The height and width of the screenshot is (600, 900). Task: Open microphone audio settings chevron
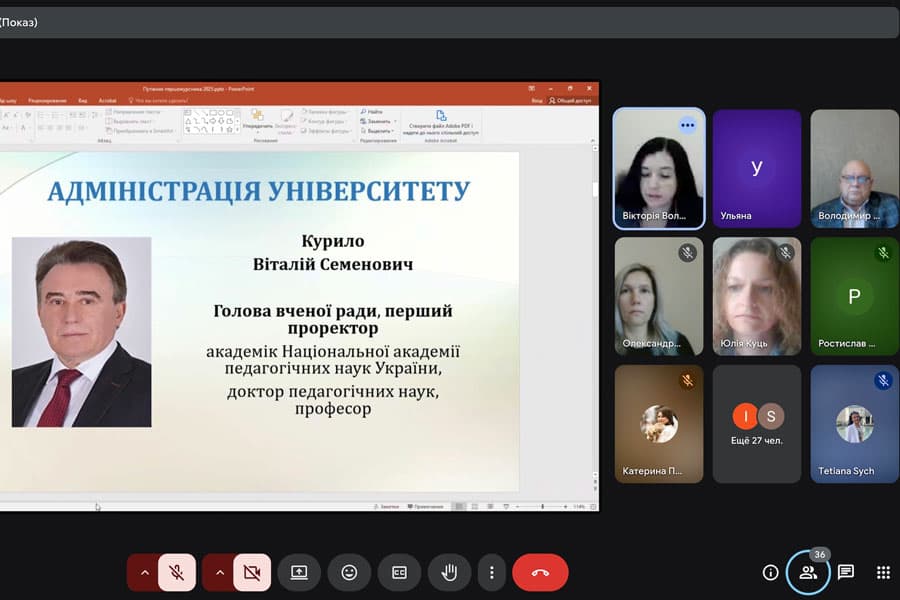pyautogui.click(x=145, y=572)
